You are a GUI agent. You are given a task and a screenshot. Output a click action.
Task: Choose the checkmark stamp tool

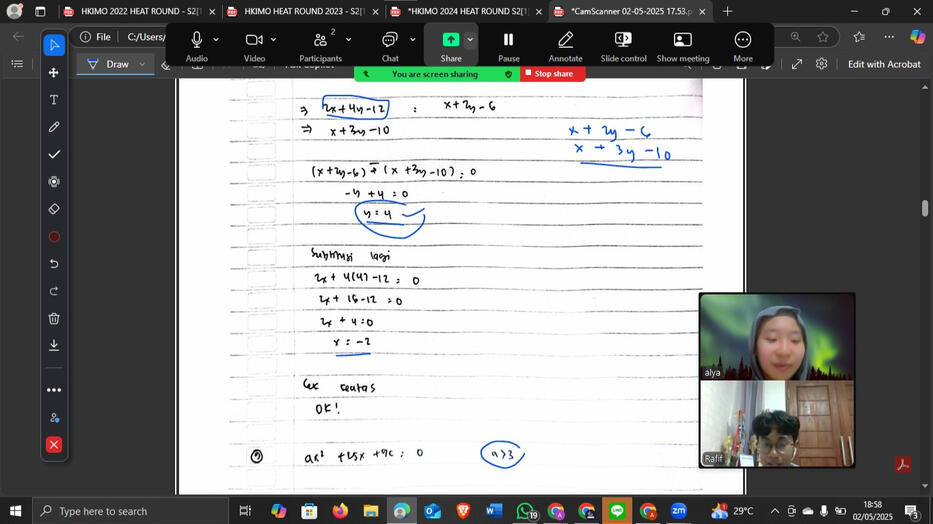[54, 154]
